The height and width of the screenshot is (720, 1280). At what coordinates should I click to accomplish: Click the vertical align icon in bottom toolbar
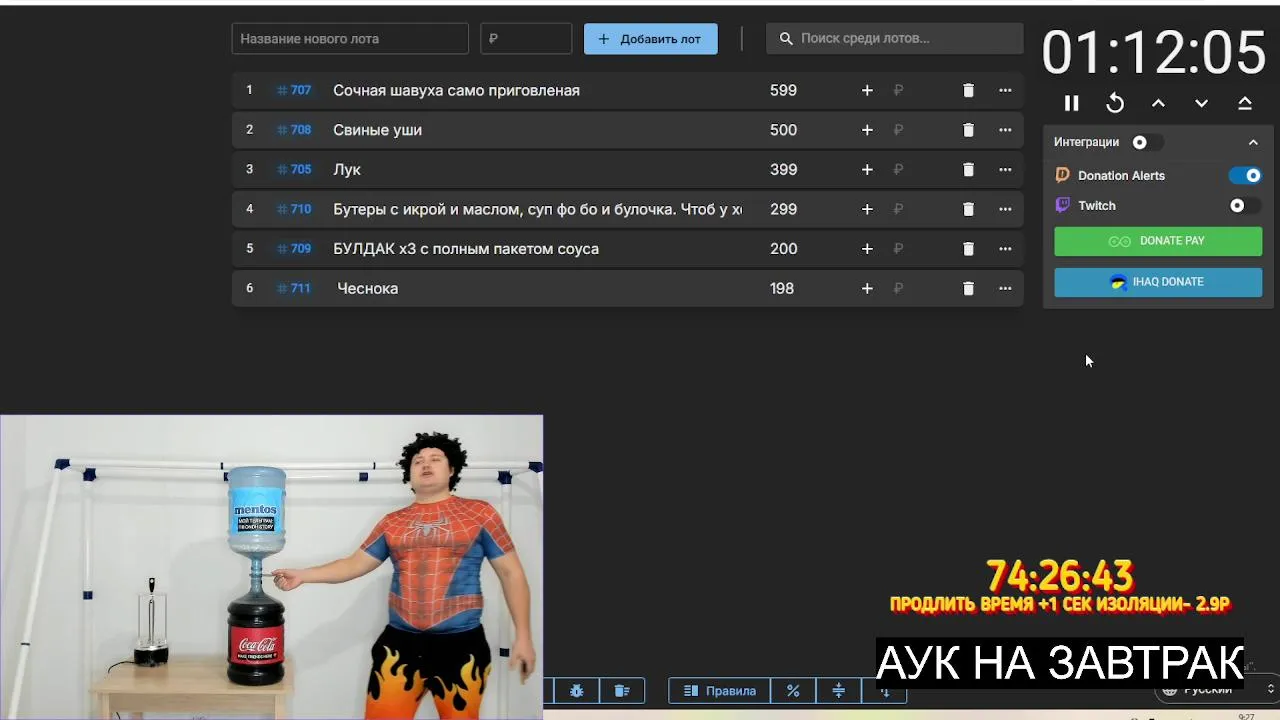(x=839, y=691)
